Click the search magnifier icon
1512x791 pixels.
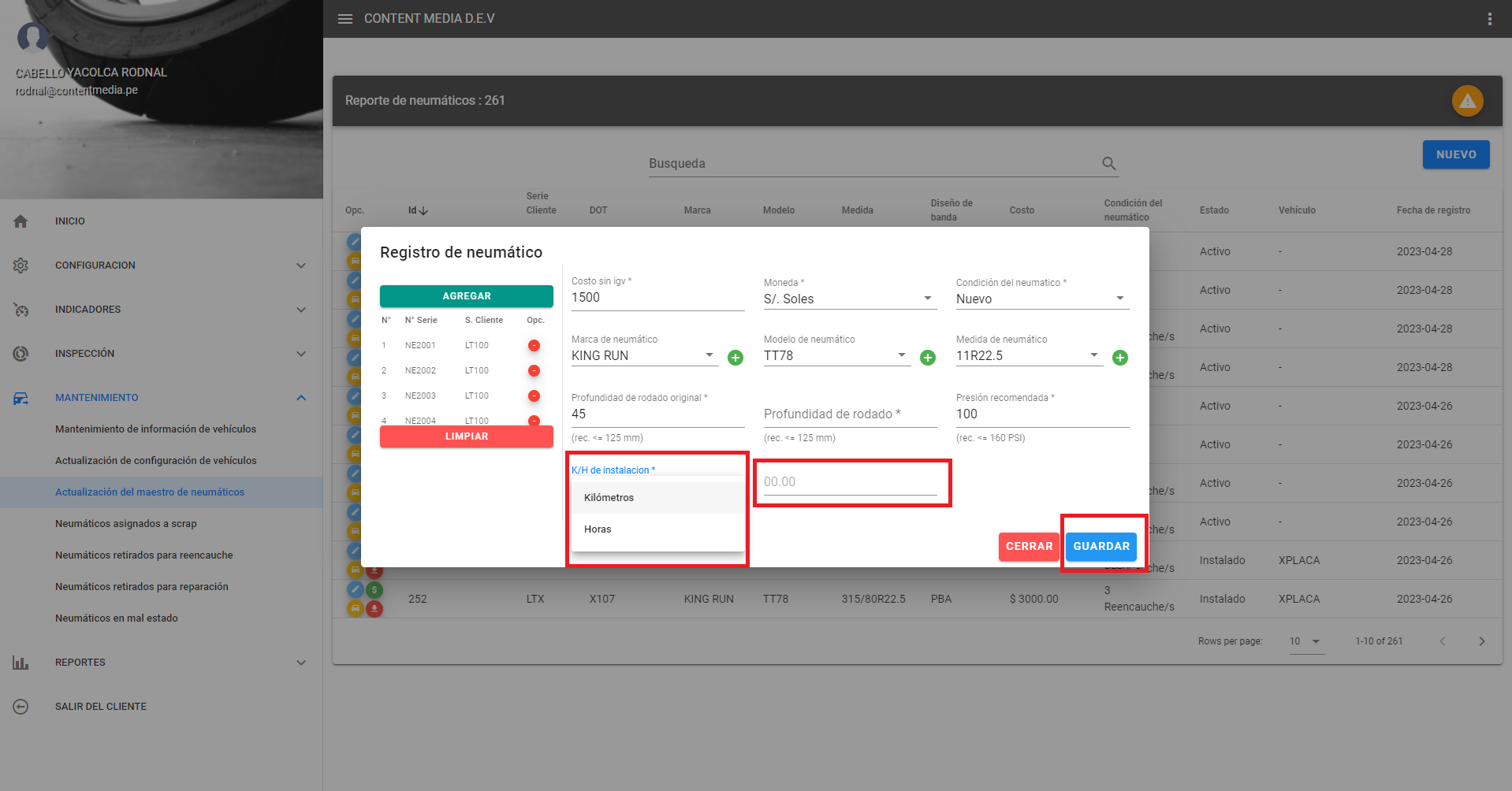pyautogui.click(x=1108, y=164)
